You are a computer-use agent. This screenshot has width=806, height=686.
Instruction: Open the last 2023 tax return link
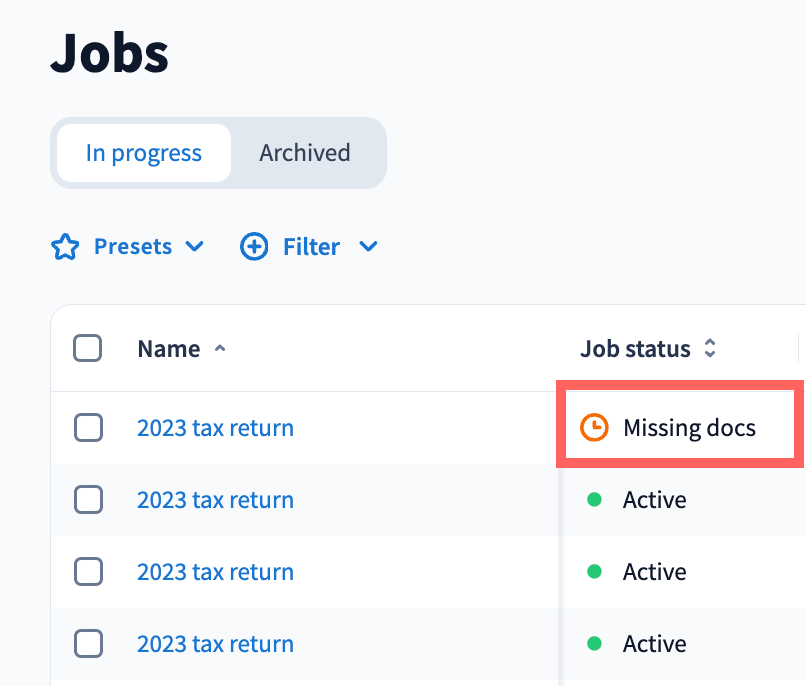coord(215,644)
